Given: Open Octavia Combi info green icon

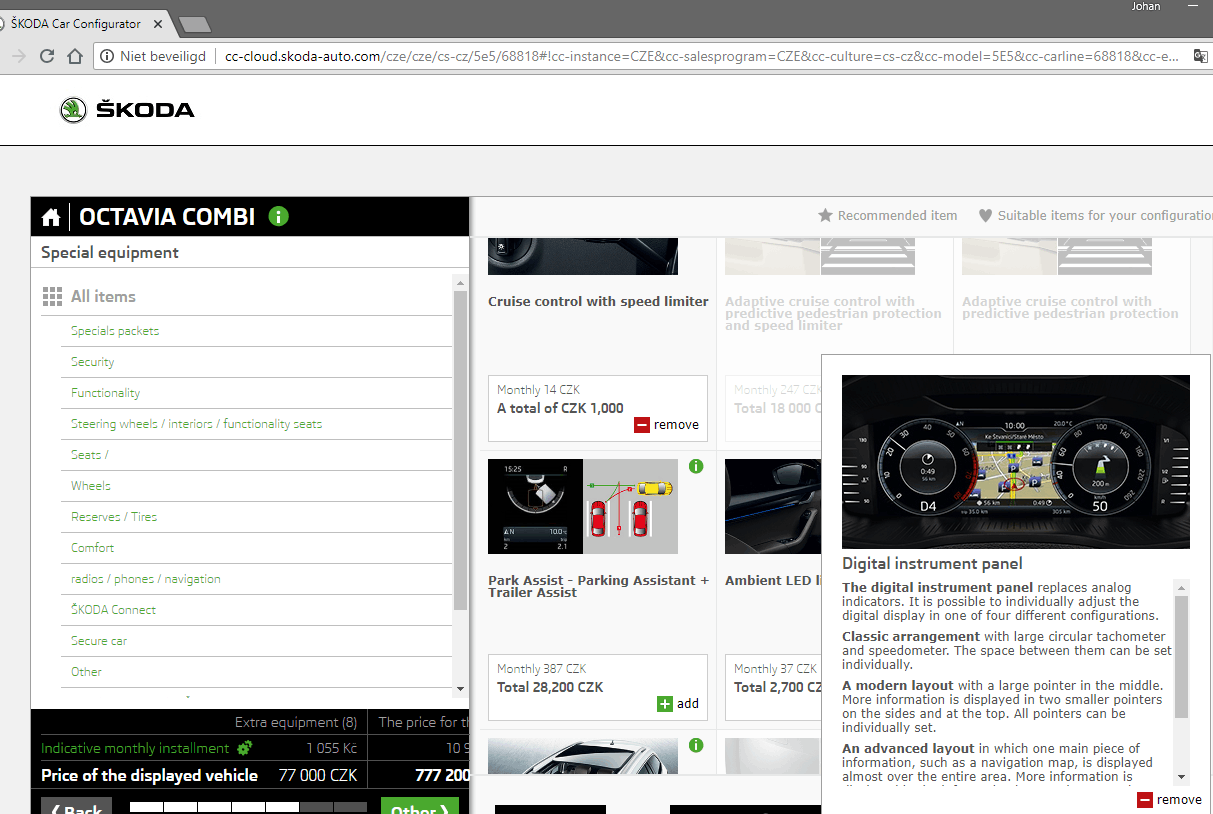Looking at the screenshot, I should click(x=279, y=216).
